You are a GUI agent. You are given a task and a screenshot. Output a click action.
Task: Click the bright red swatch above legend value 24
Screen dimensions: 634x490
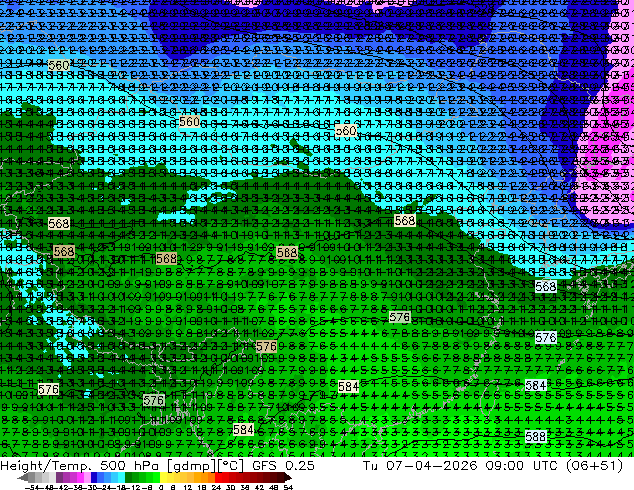(218, 477)
